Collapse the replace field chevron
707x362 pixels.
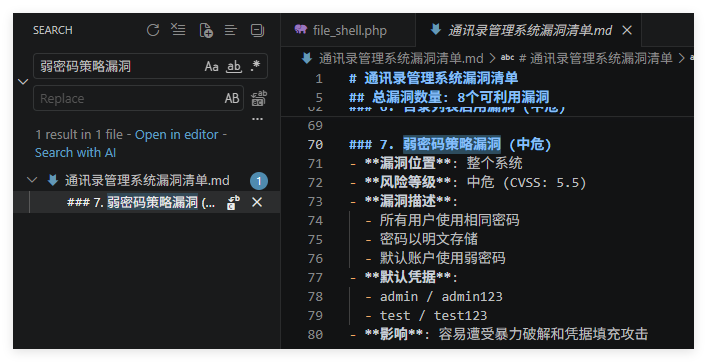tap(23, 82)
